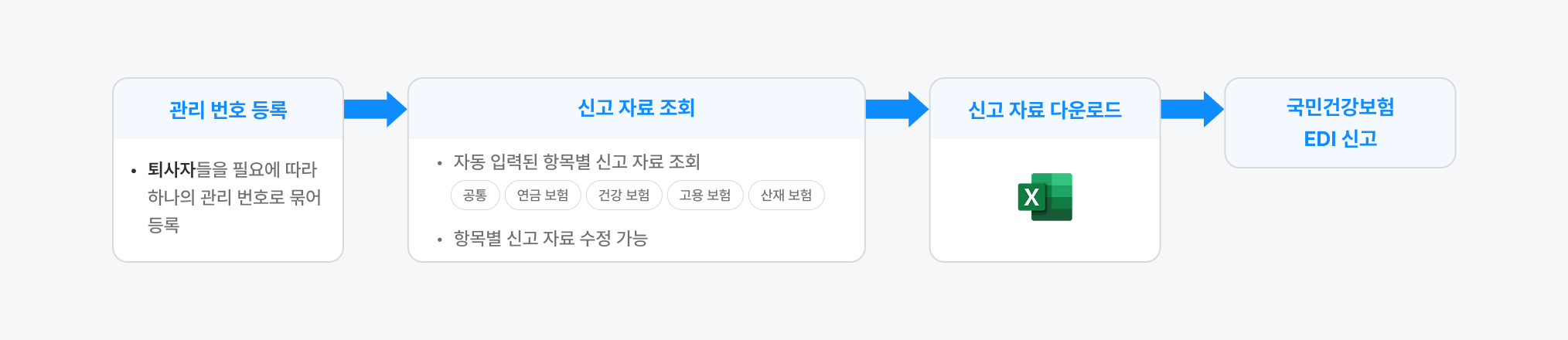Click the bullet dot before 퇴사자

click(134, 171)
